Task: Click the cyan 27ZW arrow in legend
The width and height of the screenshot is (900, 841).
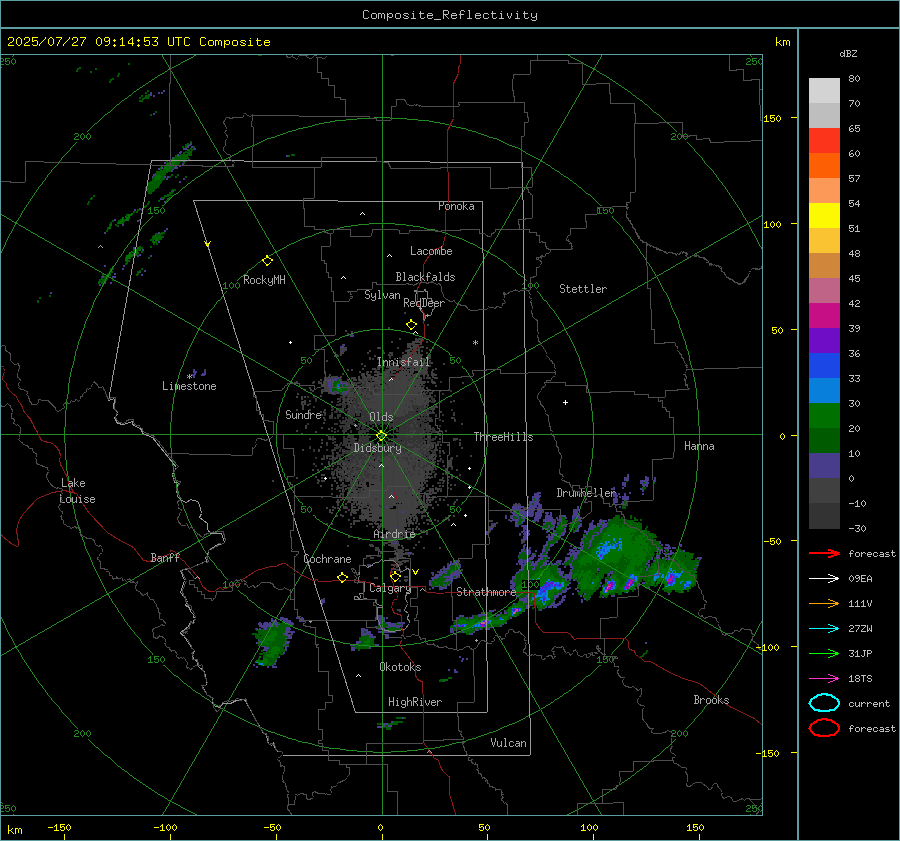Action: coord(824,629)
